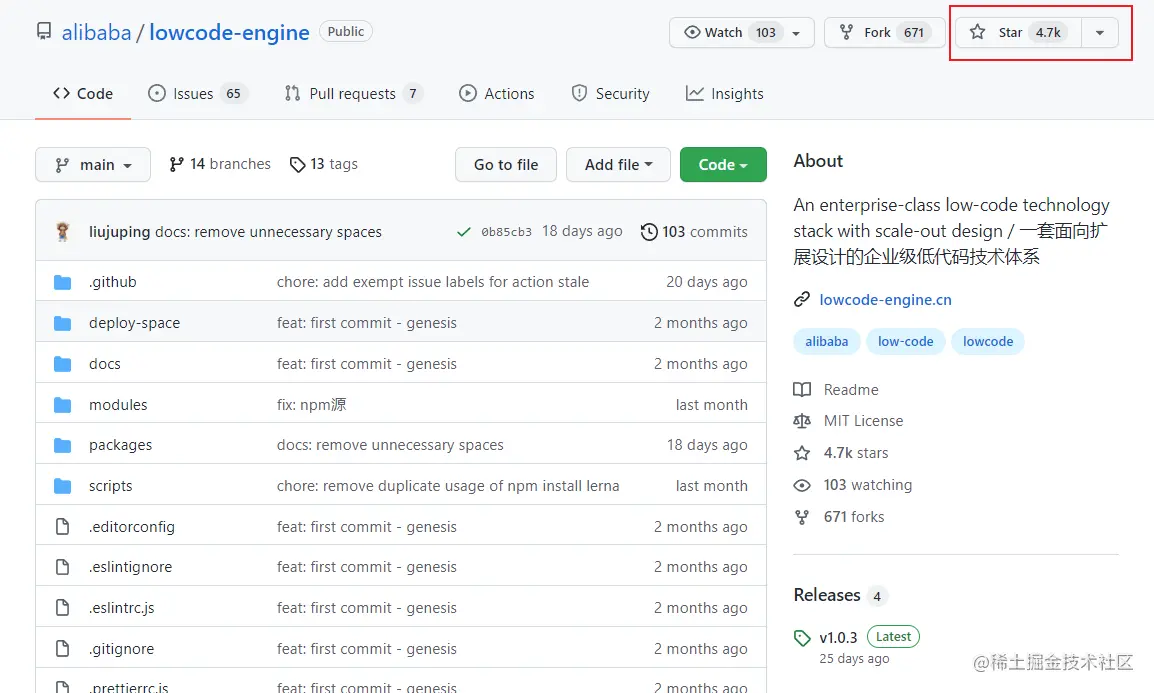Select the low-code topic tag

pyautogui.click(x=905, y=341)
